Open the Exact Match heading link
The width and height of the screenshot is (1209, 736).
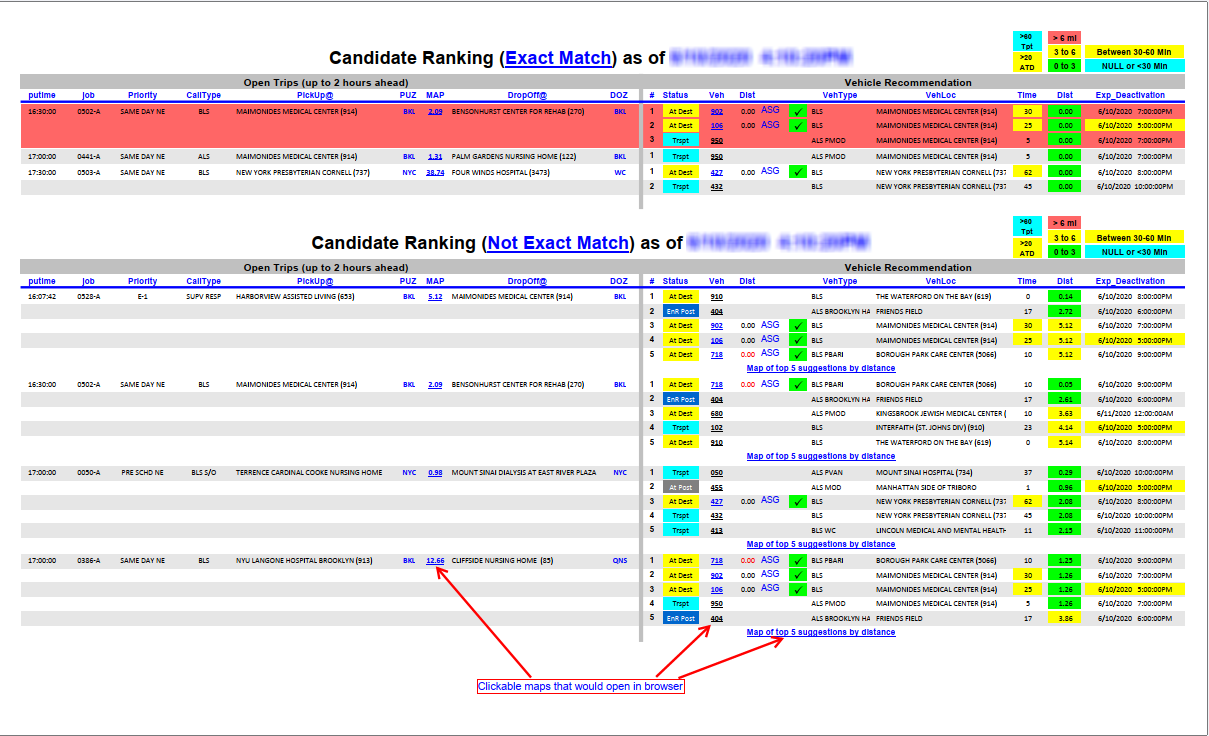pos(558,58)
